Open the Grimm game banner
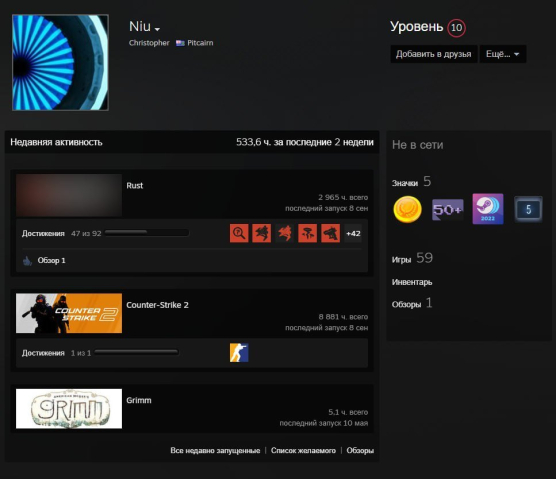This screenshot has height=479, width=556. pyautogui.click(x=69, y=408)
